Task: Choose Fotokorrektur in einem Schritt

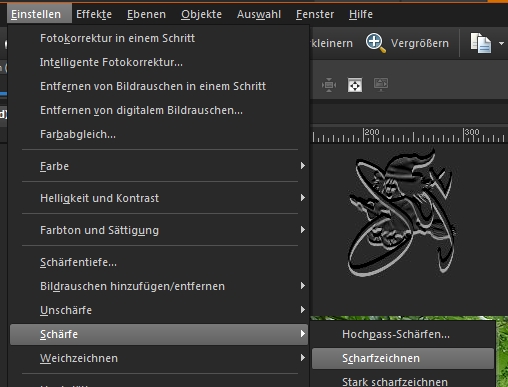Action: 159,38
